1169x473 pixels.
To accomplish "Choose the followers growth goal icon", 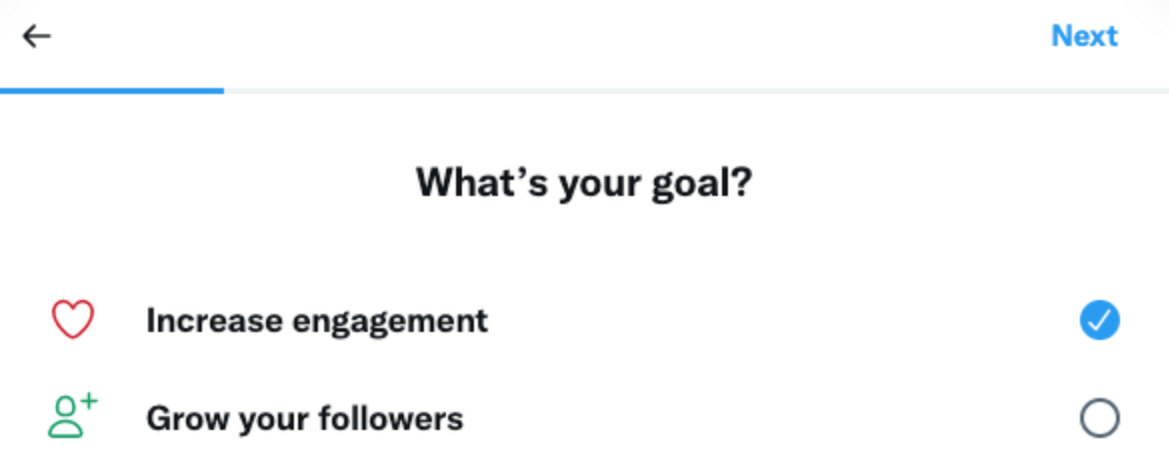I will coord(72,417).
